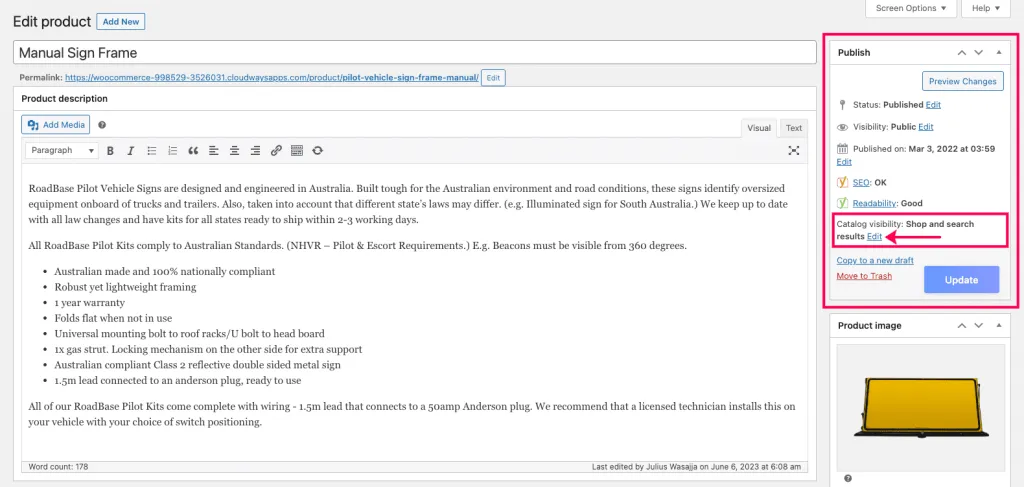The height and width of the screenshot is (487, 1024).
Task: Collapse the Product image panel
Action: pos(999,325)
